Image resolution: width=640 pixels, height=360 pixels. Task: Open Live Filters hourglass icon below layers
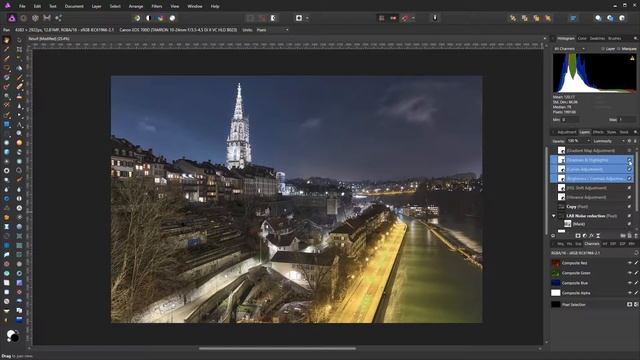coord(598,236)
